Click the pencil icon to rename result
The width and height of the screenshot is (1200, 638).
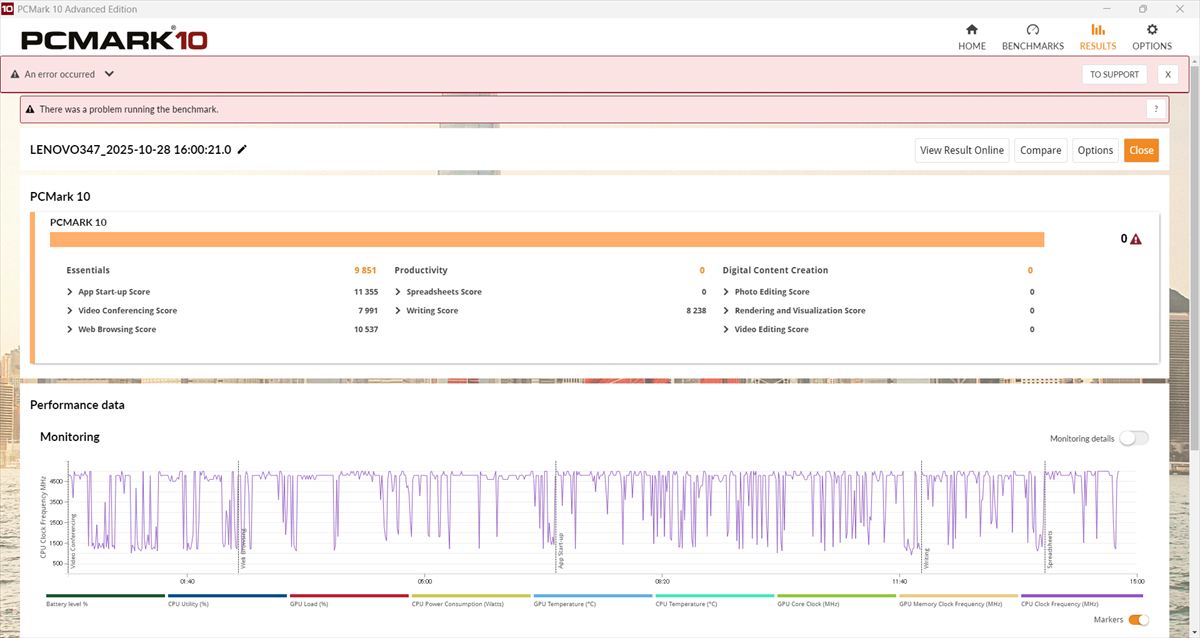pos(242,150)
